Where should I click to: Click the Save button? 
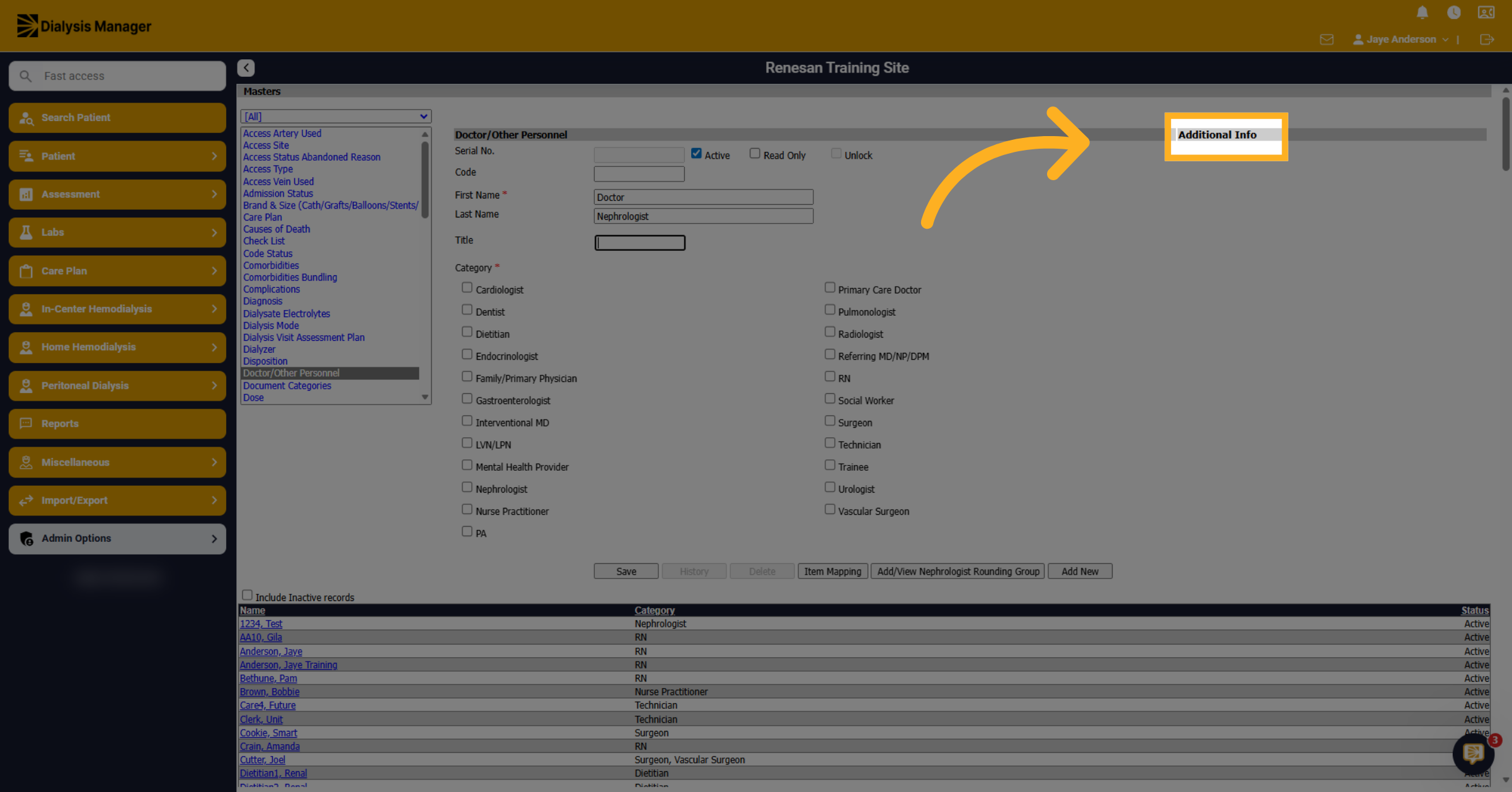coord(626,571)
